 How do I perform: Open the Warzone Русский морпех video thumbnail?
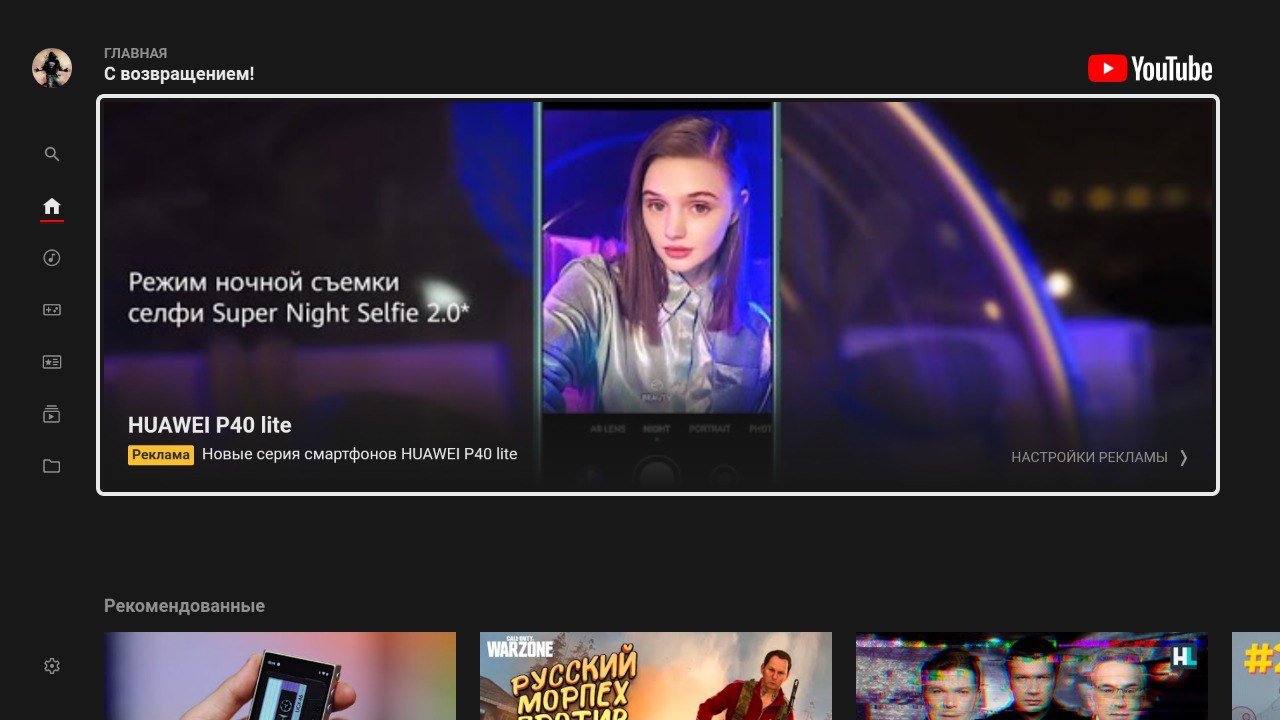pos(656,676)
